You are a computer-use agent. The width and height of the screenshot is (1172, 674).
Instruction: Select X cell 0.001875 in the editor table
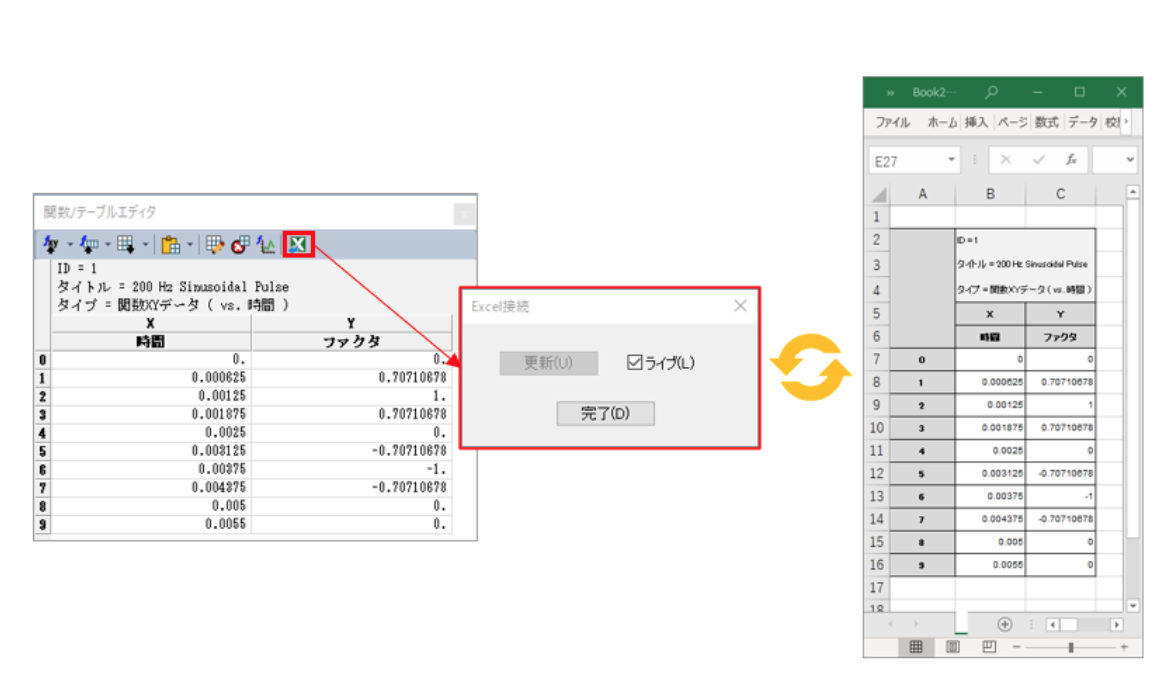151,414
